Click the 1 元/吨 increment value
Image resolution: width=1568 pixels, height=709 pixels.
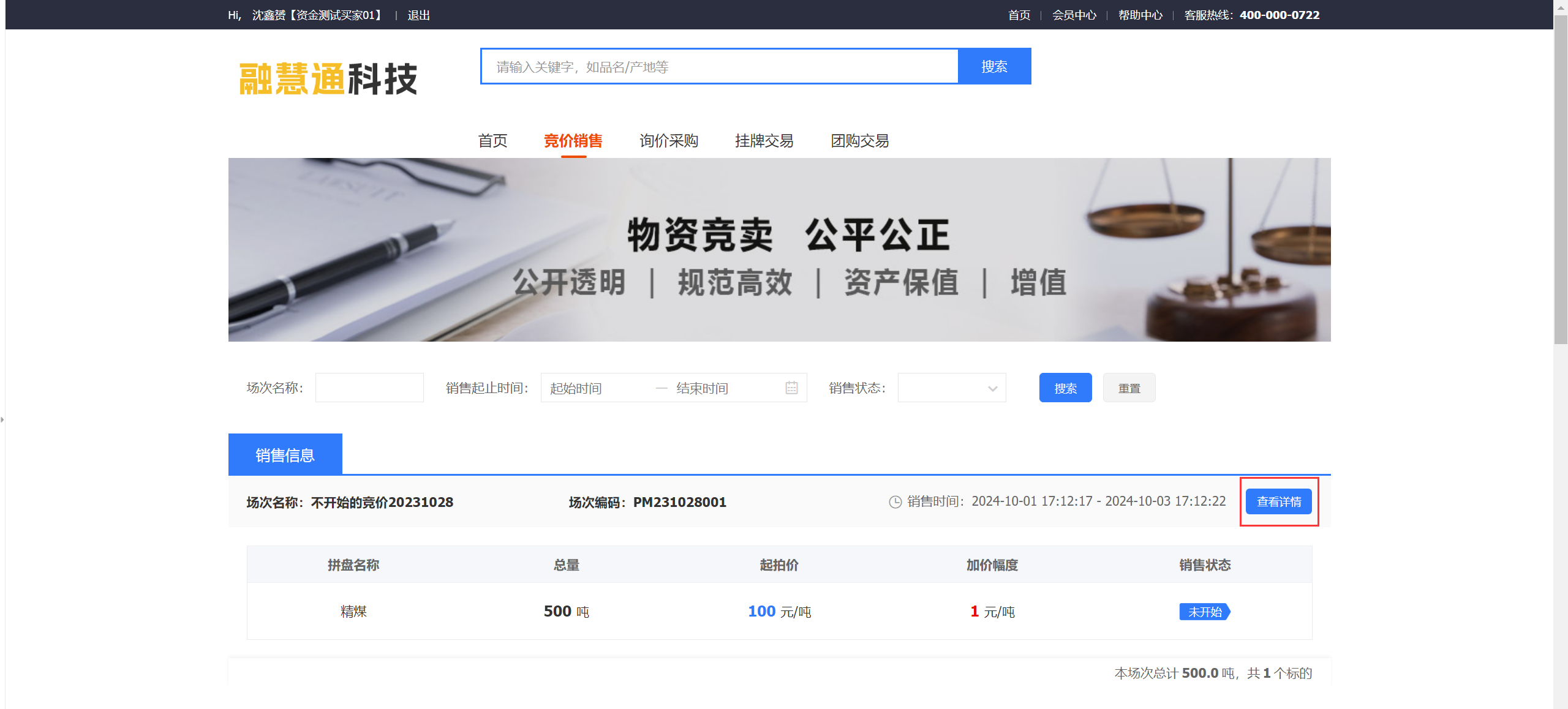coord(992,611)
